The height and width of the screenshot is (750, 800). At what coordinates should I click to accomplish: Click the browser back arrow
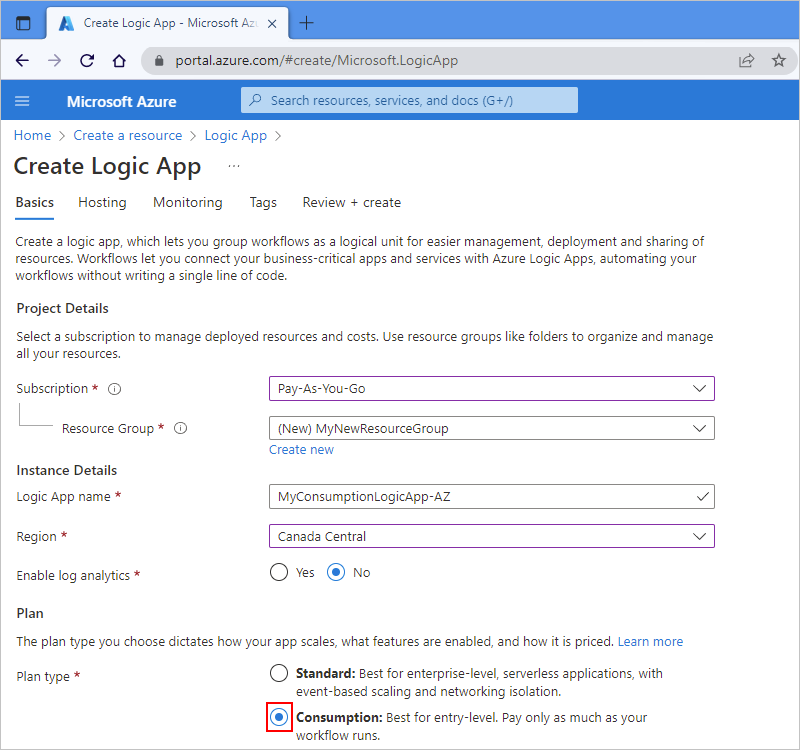tap(22, 60)
